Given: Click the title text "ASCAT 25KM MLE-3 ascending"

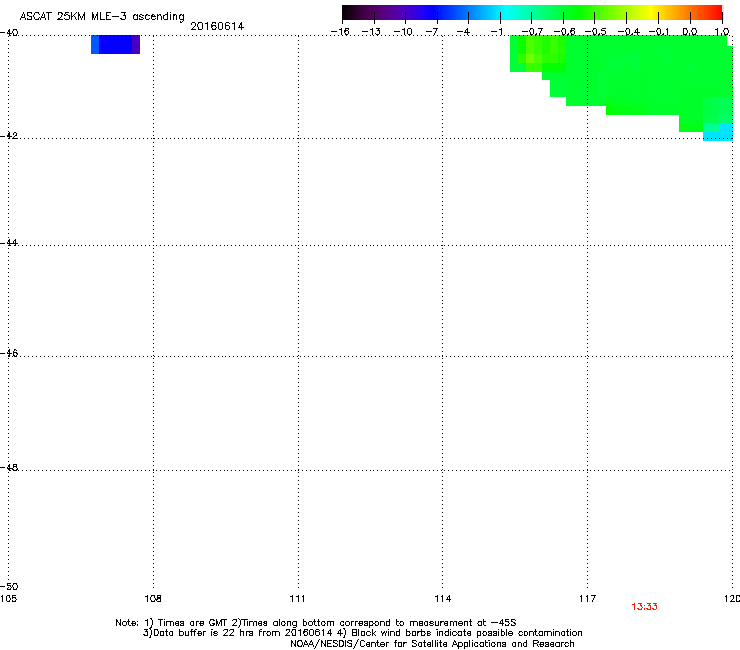Looking at the screenshot, I should (102, 17).
